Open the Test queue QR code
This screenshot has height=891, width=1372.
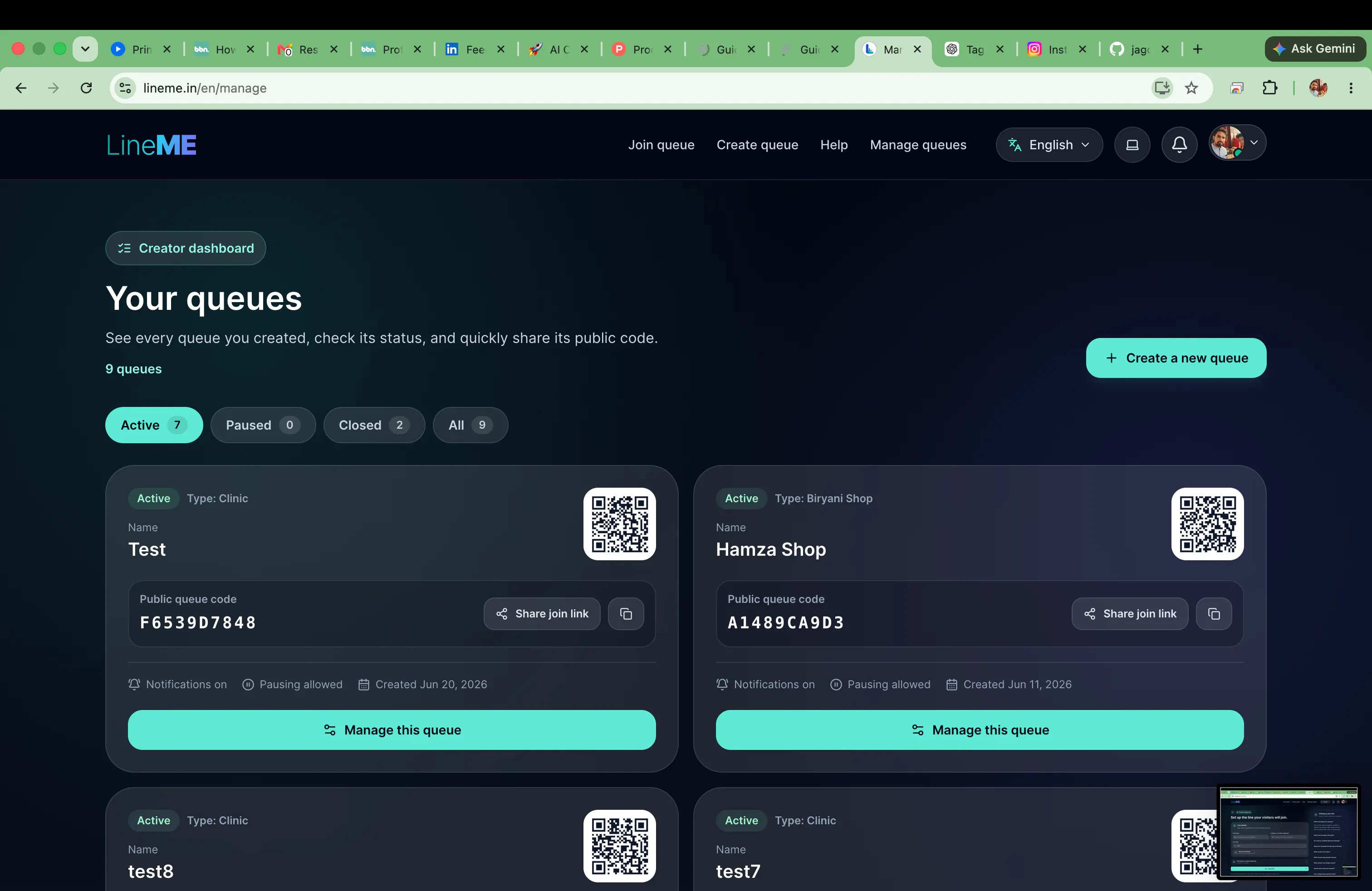620,524
